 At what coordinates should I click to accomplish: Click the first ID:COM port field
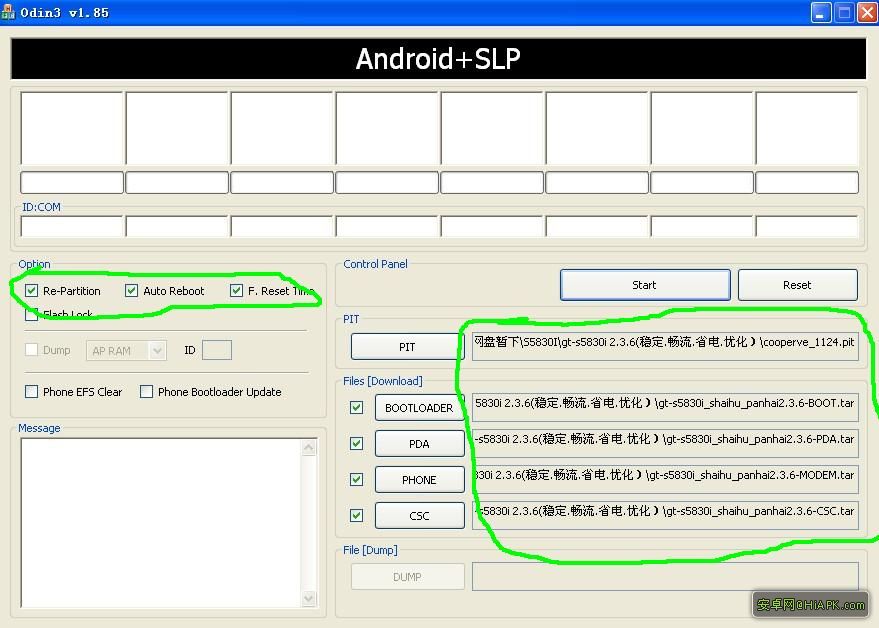(x=72, y=226)
